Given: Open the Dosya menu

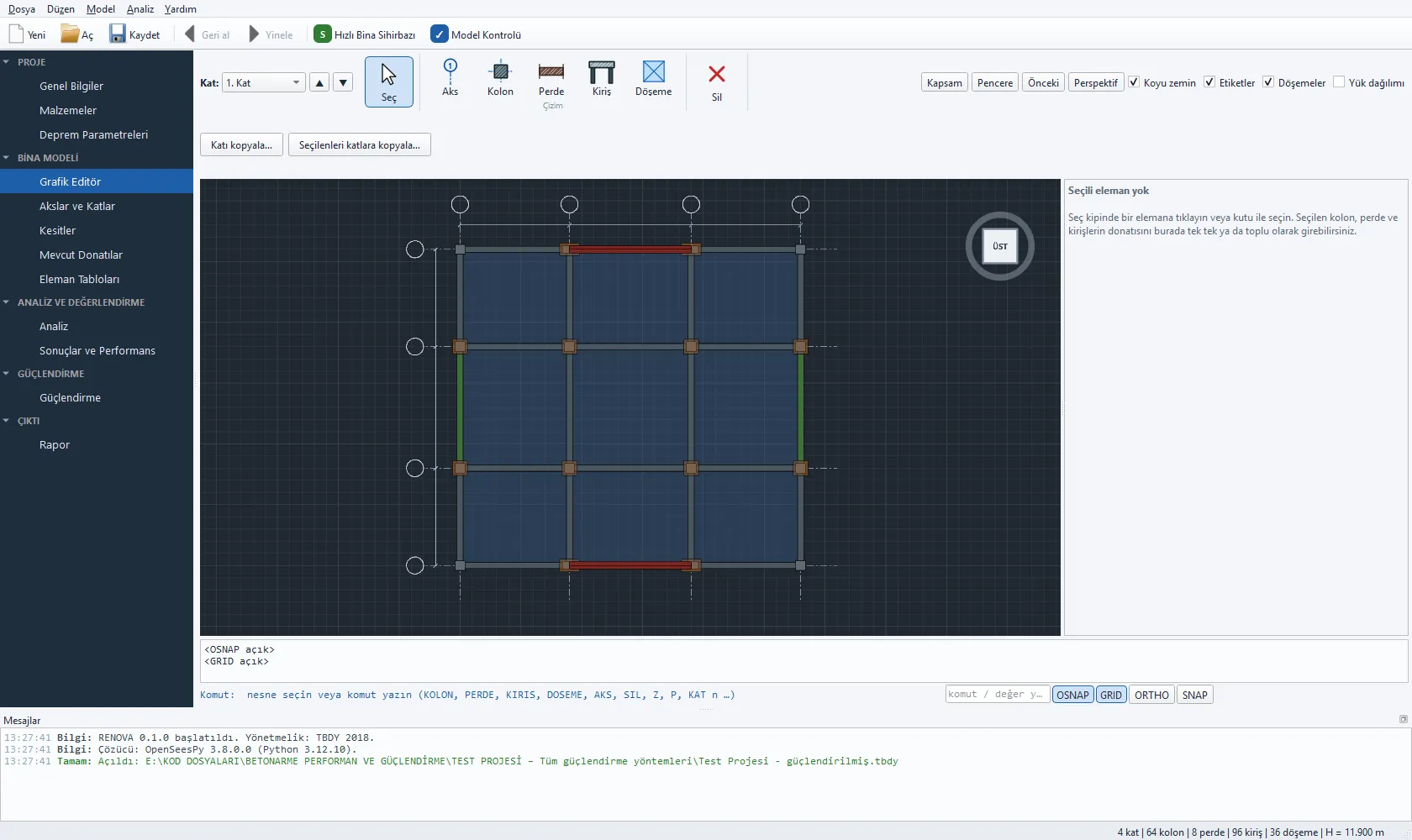Looking at the screenshot, I should [x=22, y=9].
